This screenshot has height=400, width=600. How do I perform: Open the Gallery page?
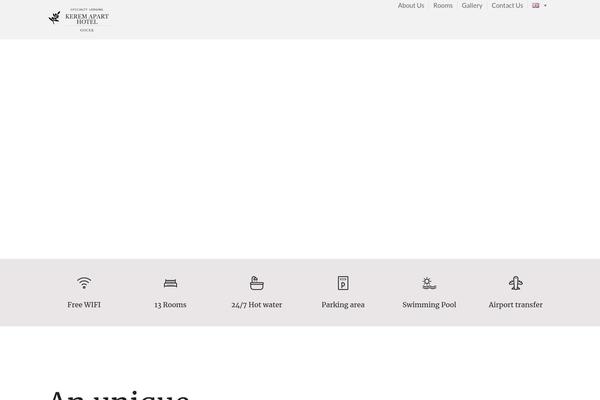coord(472,5)
